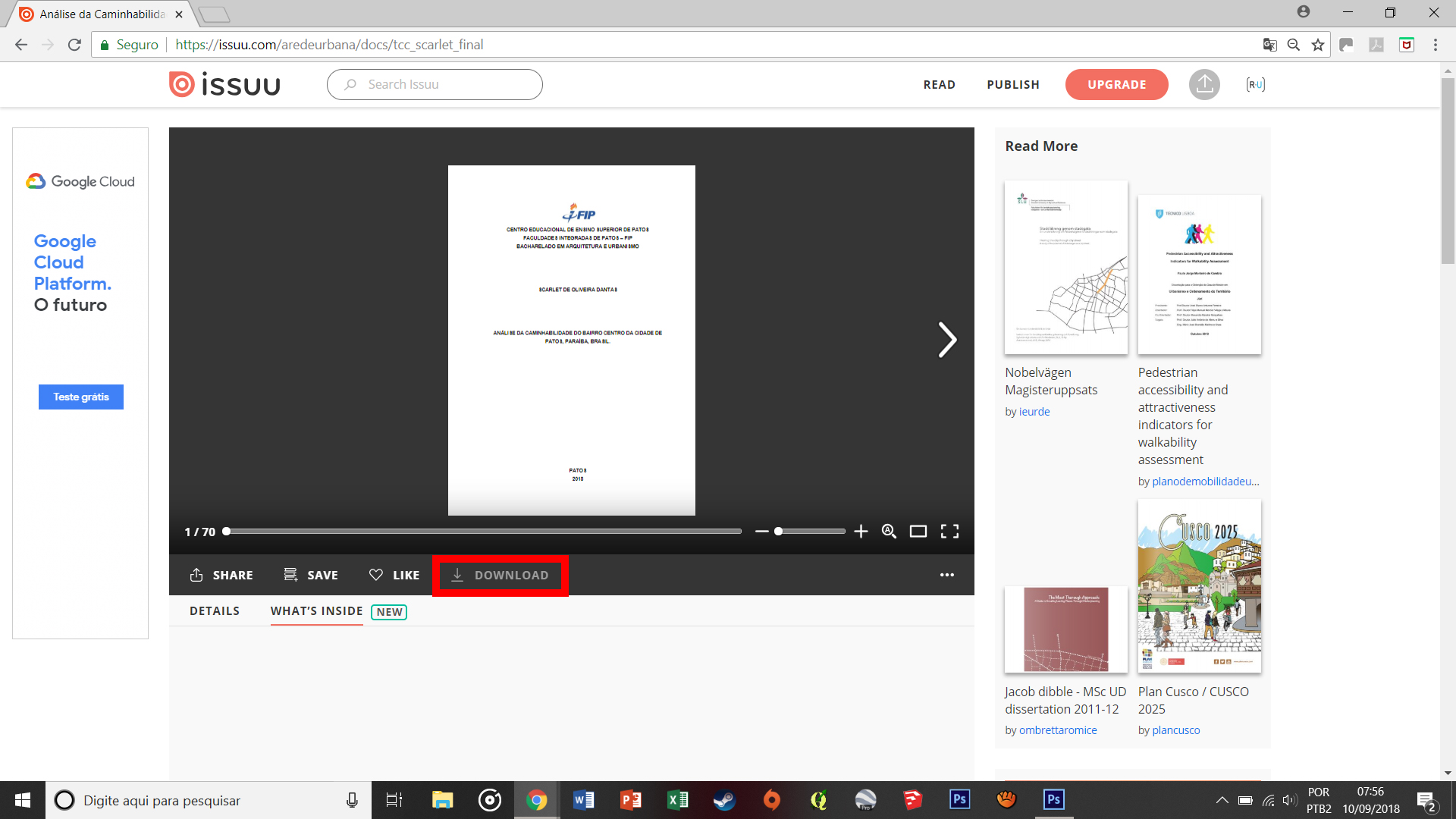Open the three-dot more options menu
Image resolution: width=1456 pixels, height=819 pixels.
pyautogui.click(x=946, y=575)
